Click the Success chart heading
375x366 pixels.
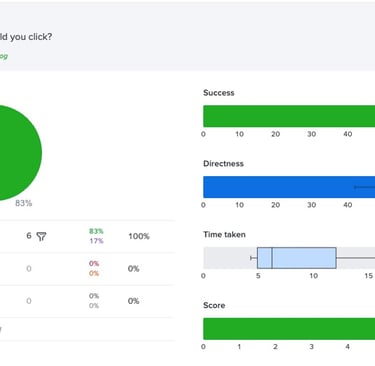[x=219, y=93]
